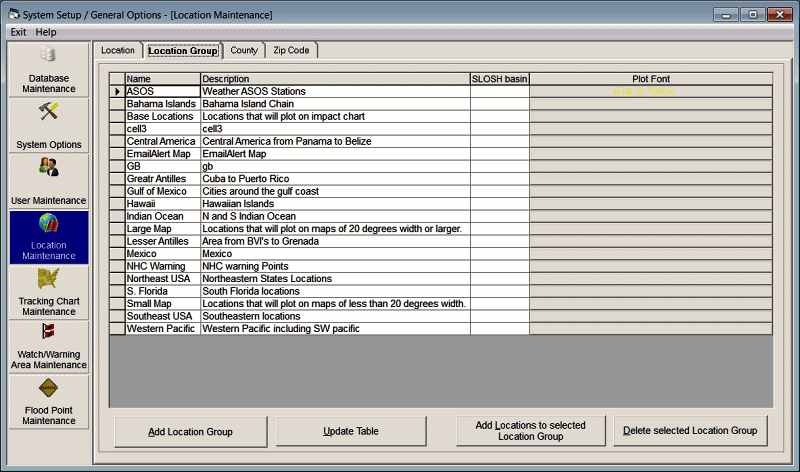
Task: Switch to the Zip Code tab
Action: click(291, 50)
